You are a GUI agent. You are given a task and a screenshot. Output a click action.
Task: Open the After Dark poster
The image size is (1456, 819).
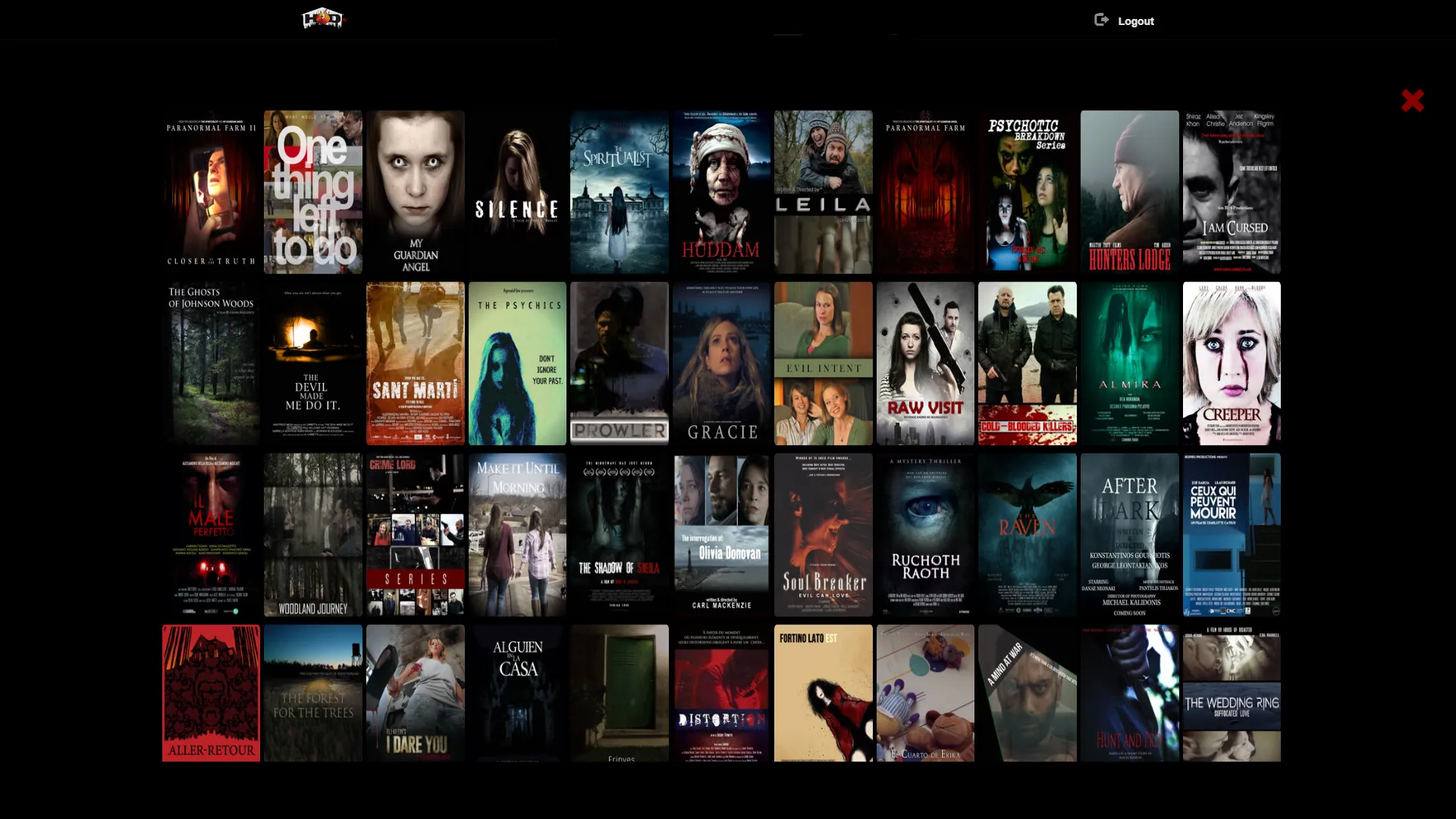1130,535
